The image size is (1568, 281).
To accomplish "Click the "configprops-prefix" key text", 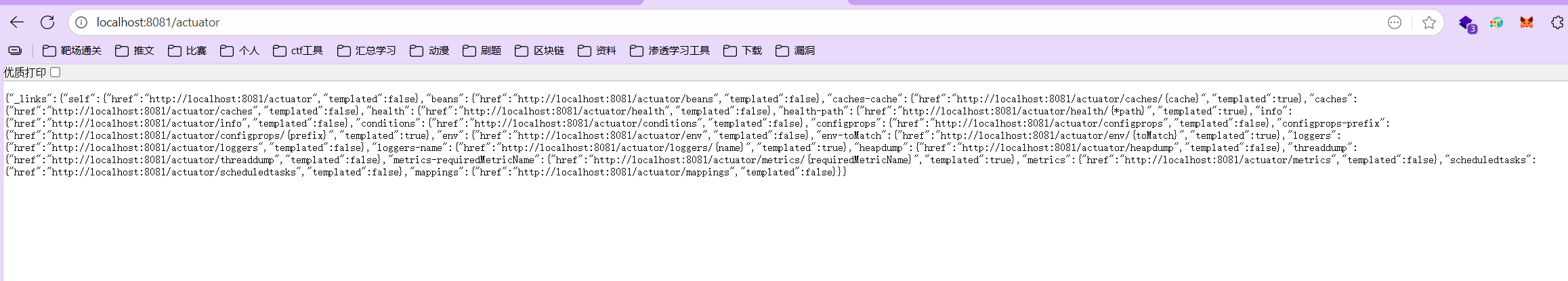I will pos(1330,123).
